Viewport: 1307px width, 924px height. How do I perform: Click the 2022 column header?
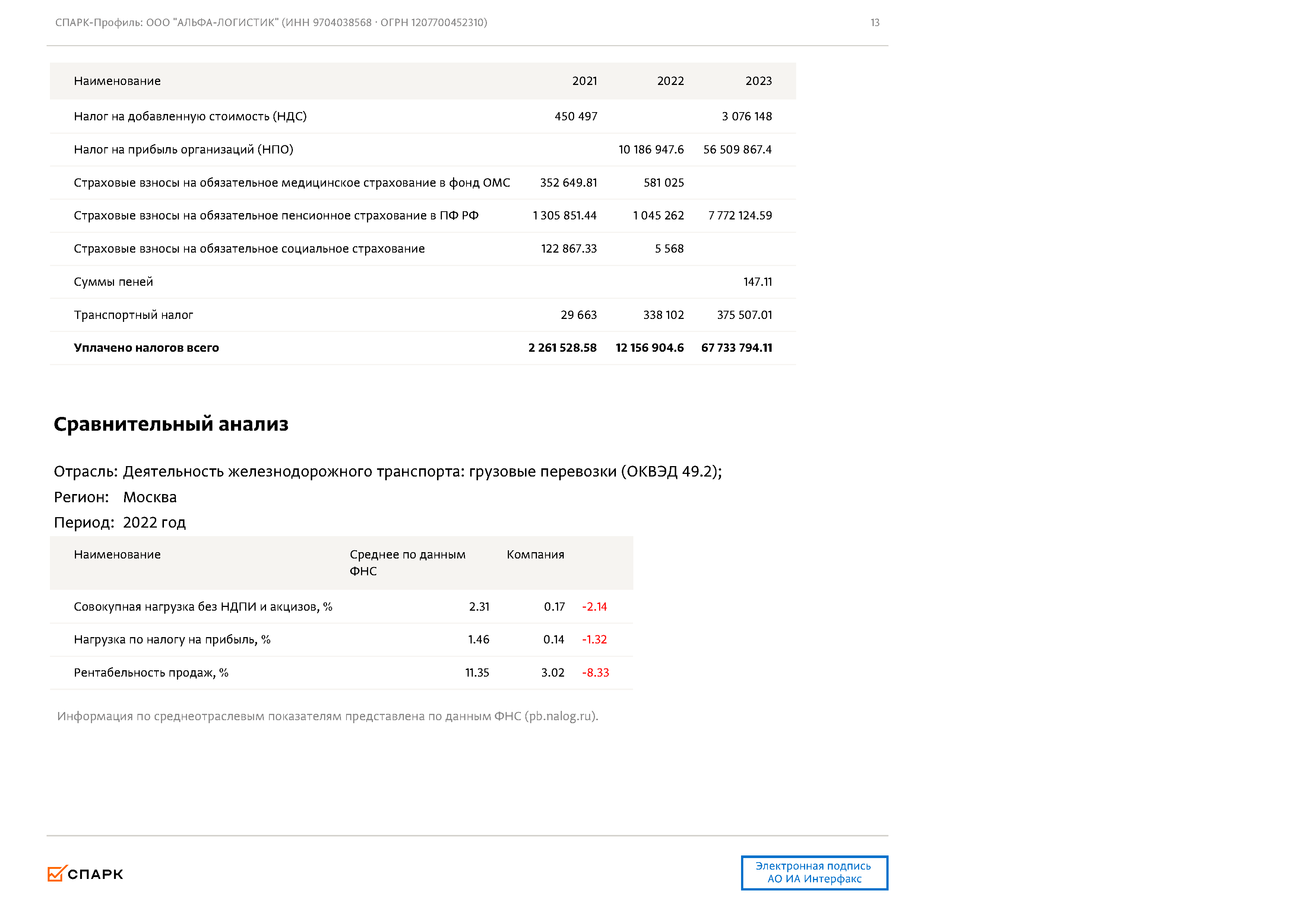coord(671,81)
